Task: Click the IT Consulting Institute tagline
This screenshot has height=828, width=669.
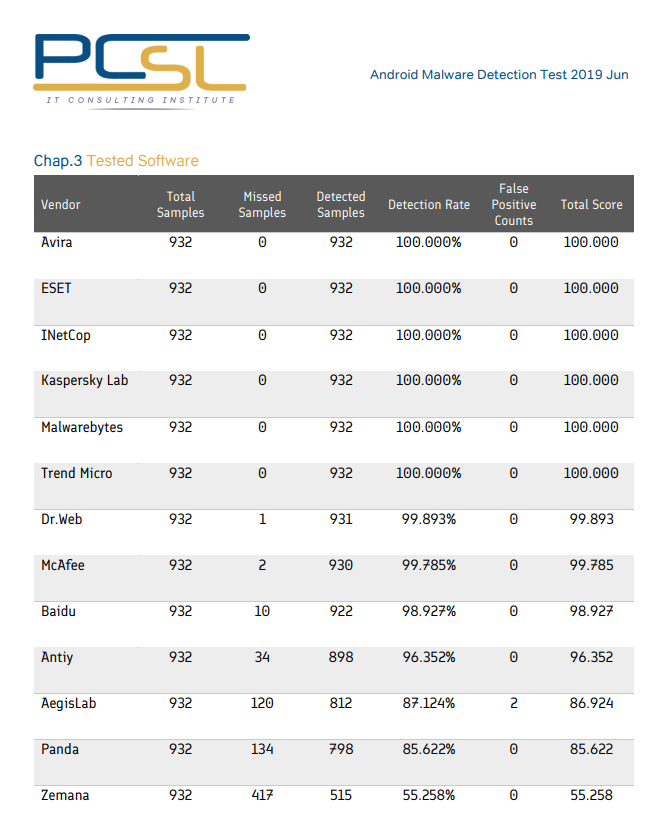Action: click(x=141, y=100)
